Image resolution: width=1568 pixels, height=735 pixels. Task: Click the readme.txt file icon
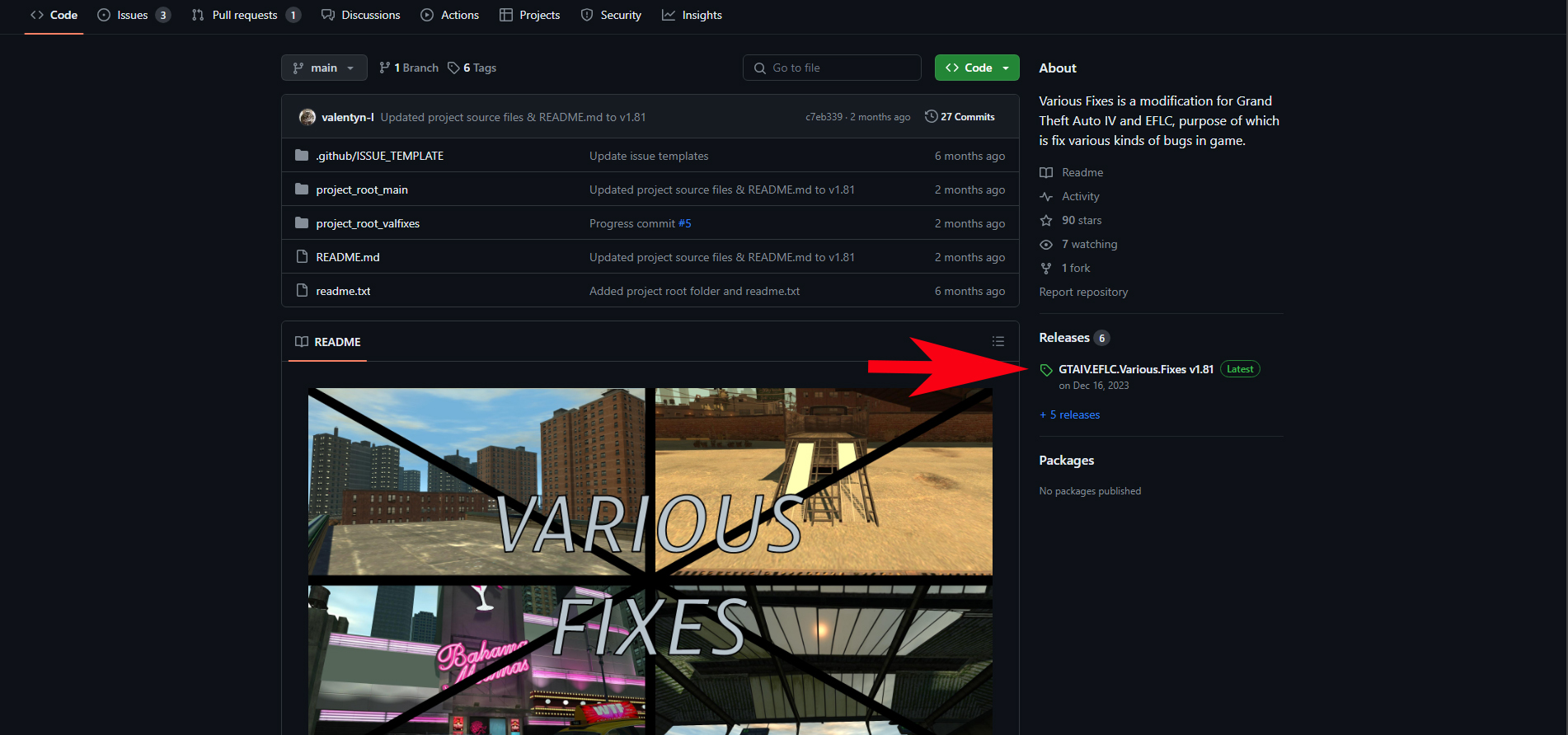coord(302,291)
